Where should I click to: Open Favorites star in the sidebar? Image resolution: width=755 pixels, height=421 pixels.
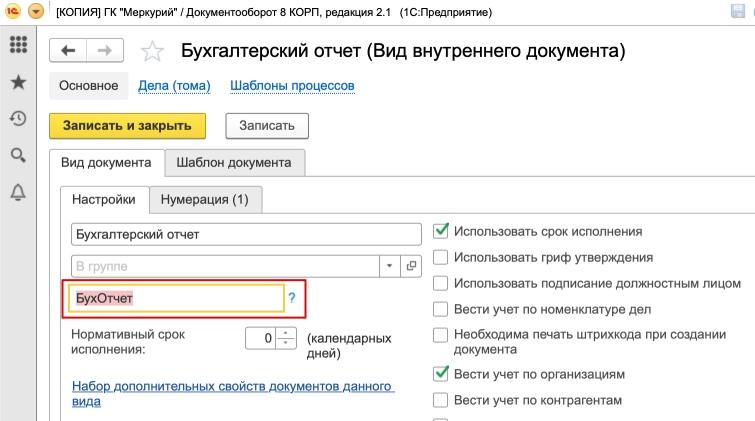(17, 83)
